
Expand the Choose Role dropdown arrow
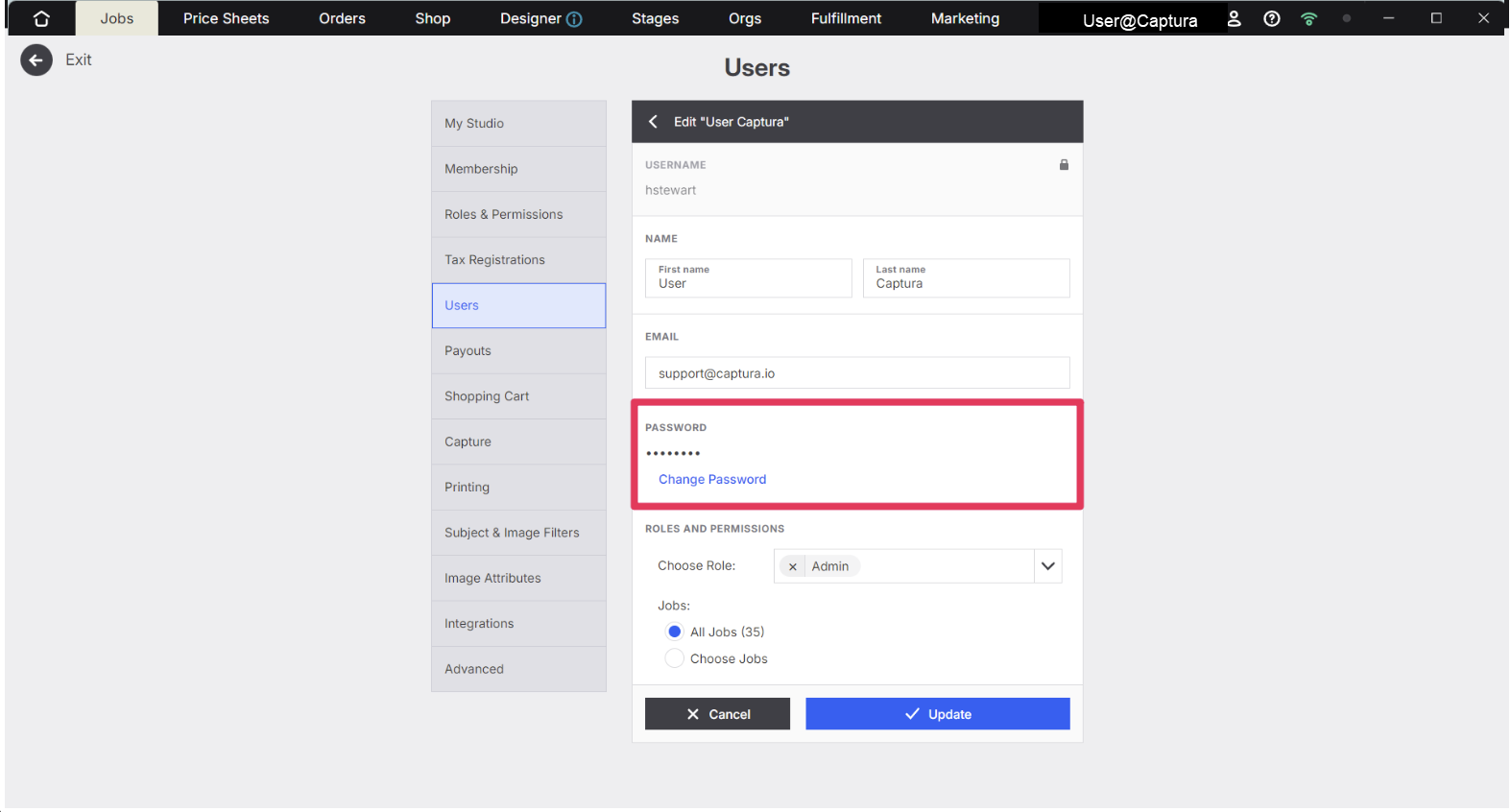coord(1048,566)
